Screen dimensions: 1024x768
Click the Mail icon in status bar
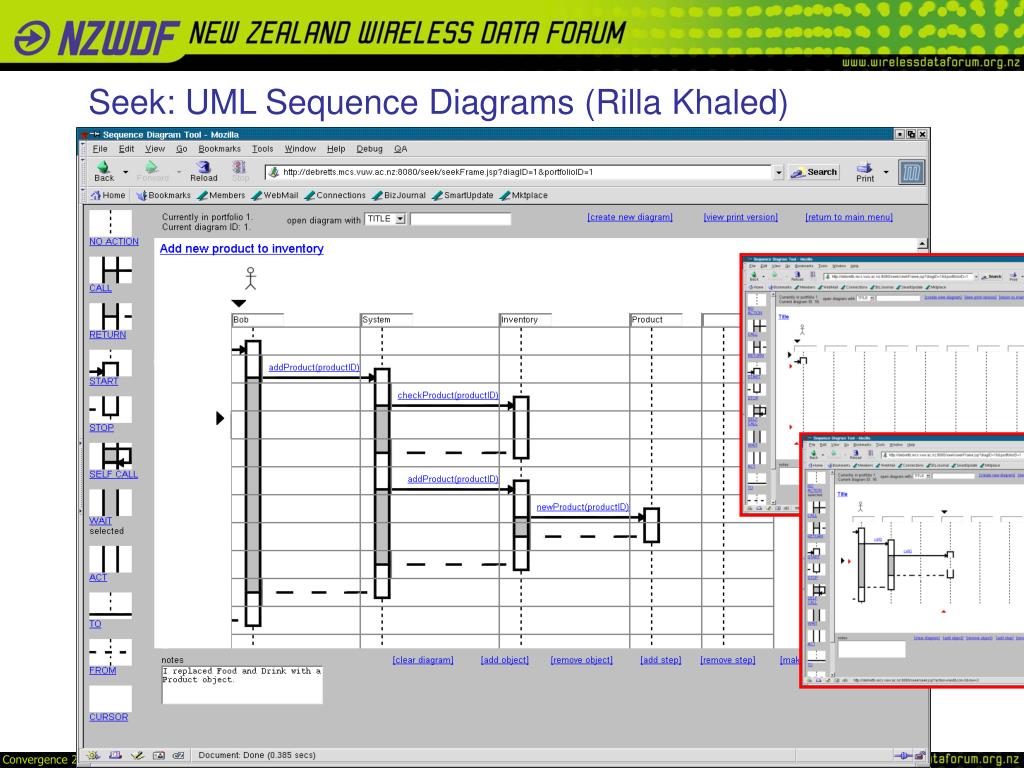[116, 756]
